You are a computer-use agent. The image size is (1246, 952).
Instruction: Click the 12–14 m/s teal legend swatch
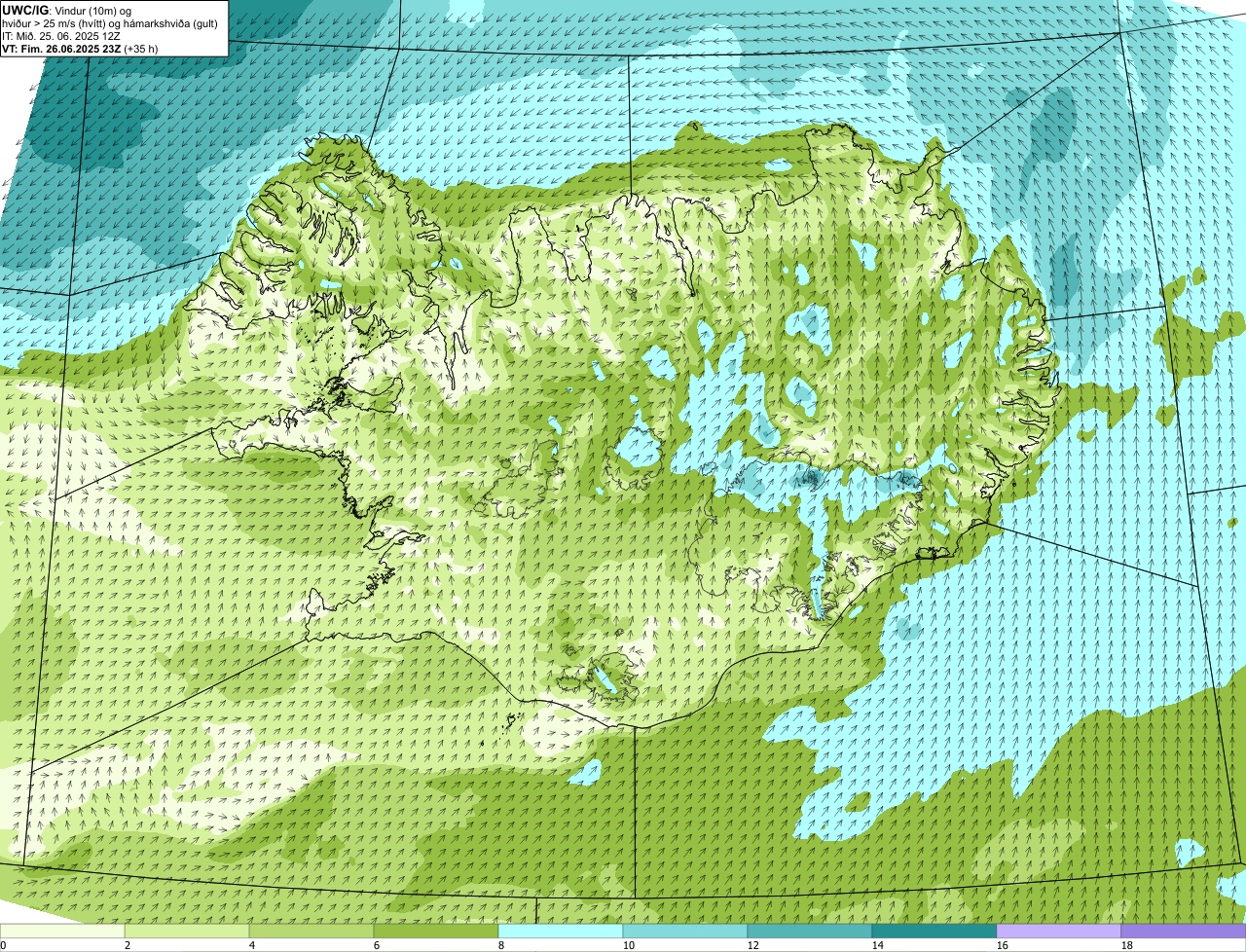tap(810, 932)
